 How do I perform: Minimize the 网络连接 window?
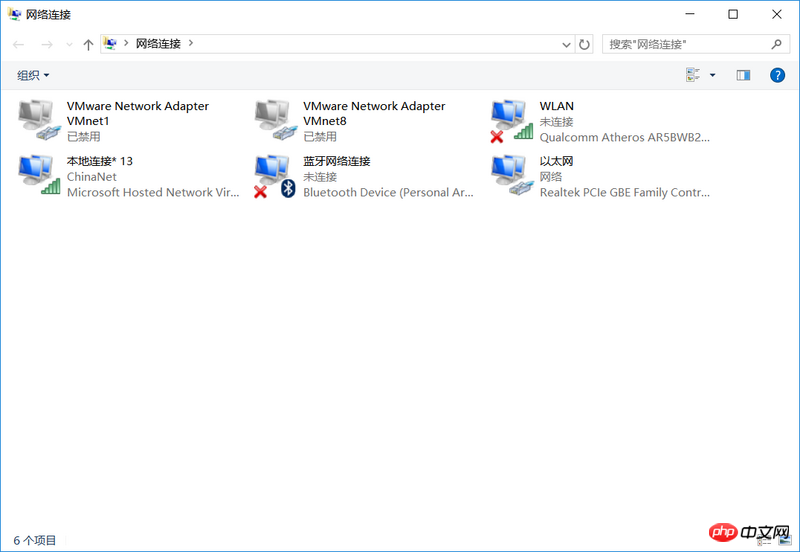(x=690, y=14)
